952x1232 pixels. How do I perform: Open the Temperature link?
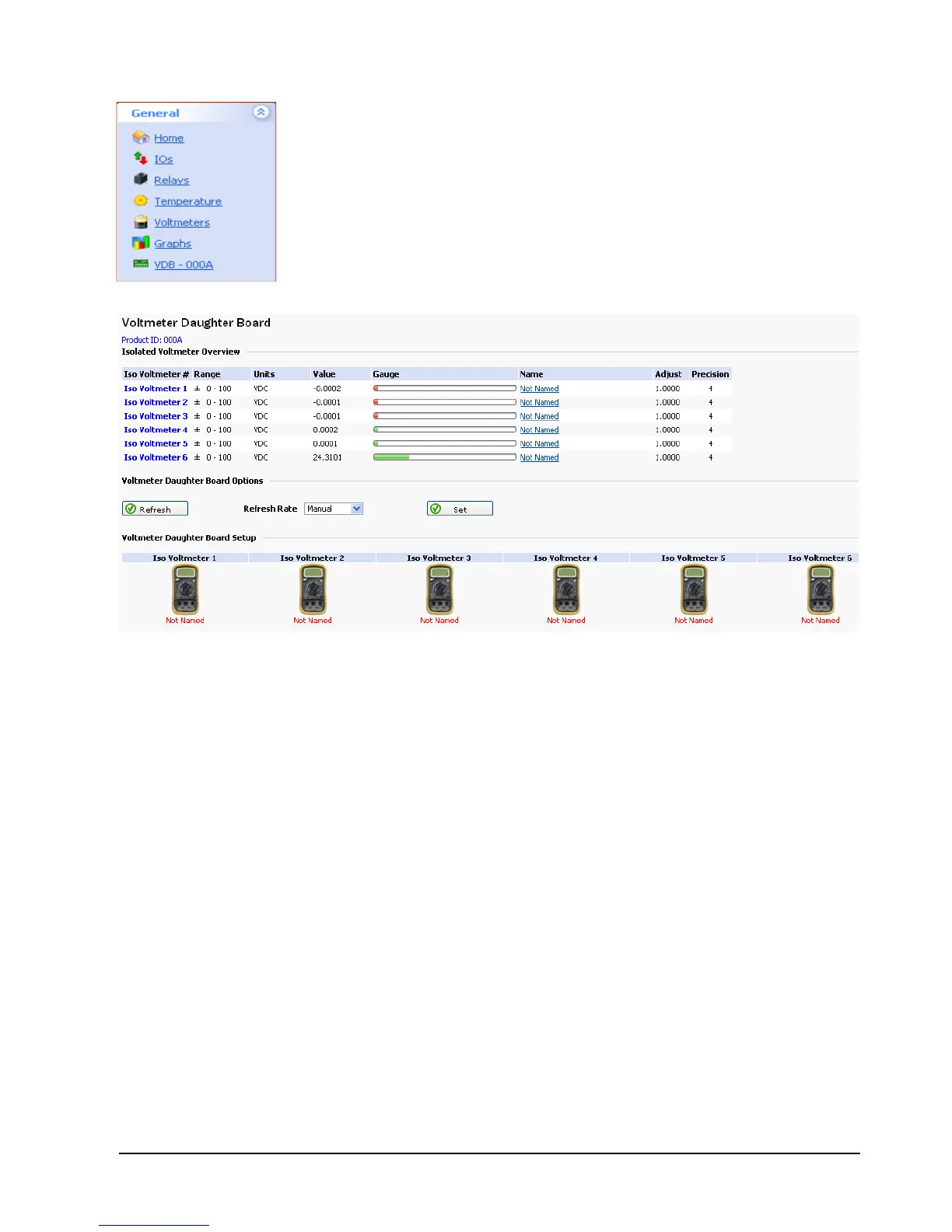(x=188, y=201)
